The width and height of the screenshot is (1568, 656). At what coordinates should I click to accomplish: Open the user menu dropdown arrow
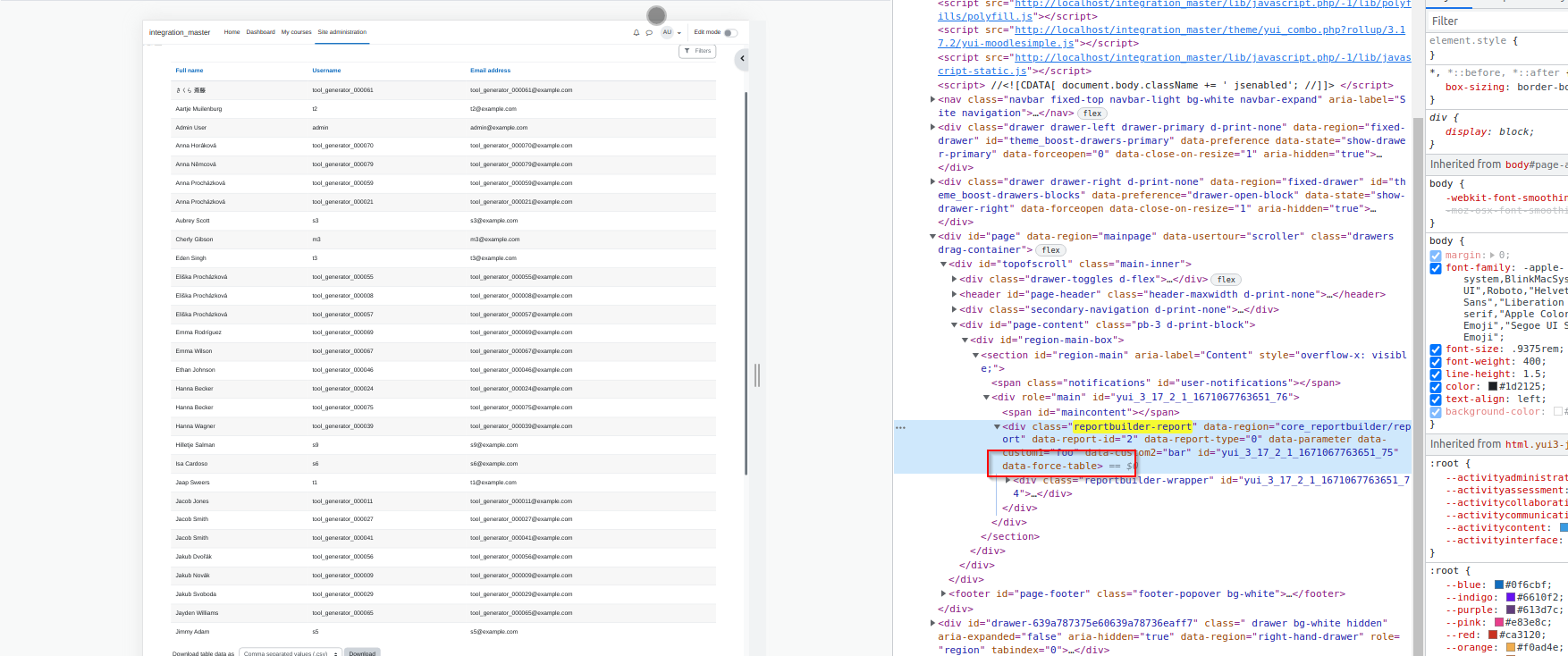[x=679, y=33]
